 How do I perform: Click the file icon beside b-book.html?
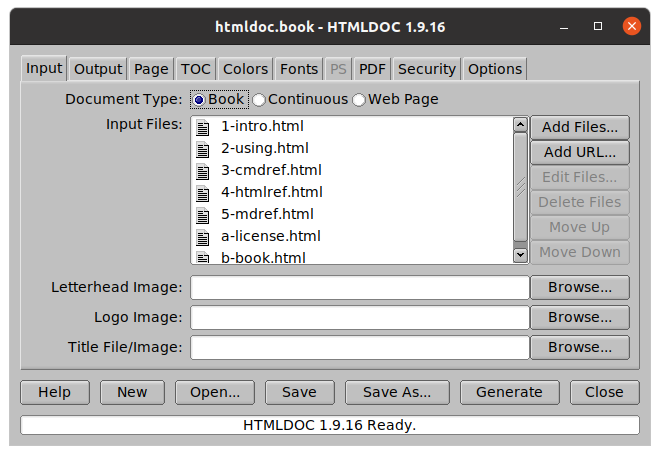[x=202, y=257]
